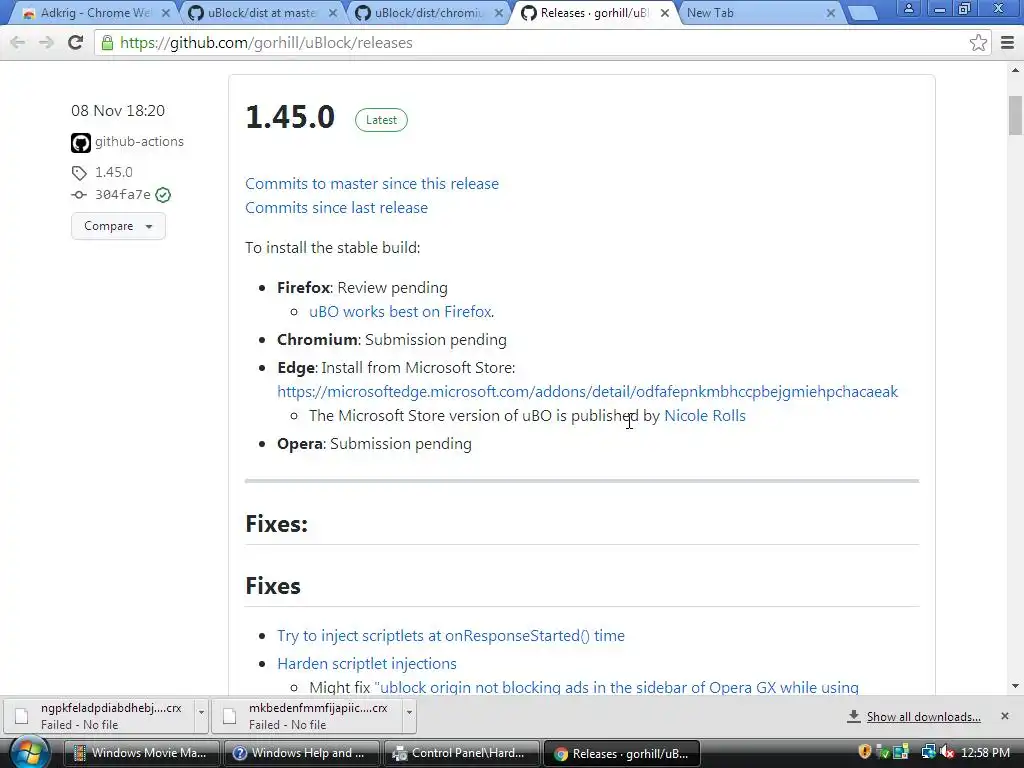Image resolution: width=1024 pixels, height=768 pixels.
Task: Open Control Panel\Hardware window from taskbar
Action: (461, 753)
